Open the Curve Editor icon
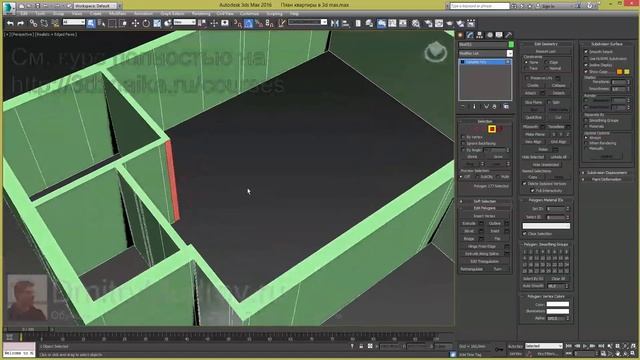 [392, 24]
